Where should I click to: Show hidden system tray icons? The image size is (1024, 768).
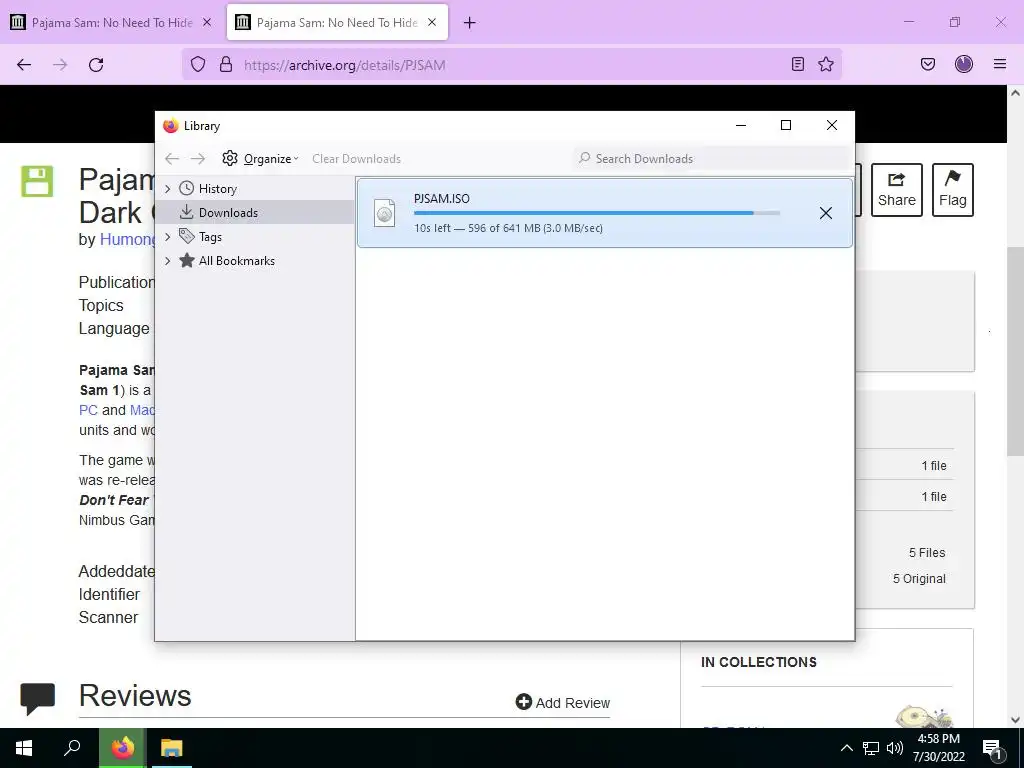pyautogui.click(x=846, y=748)
